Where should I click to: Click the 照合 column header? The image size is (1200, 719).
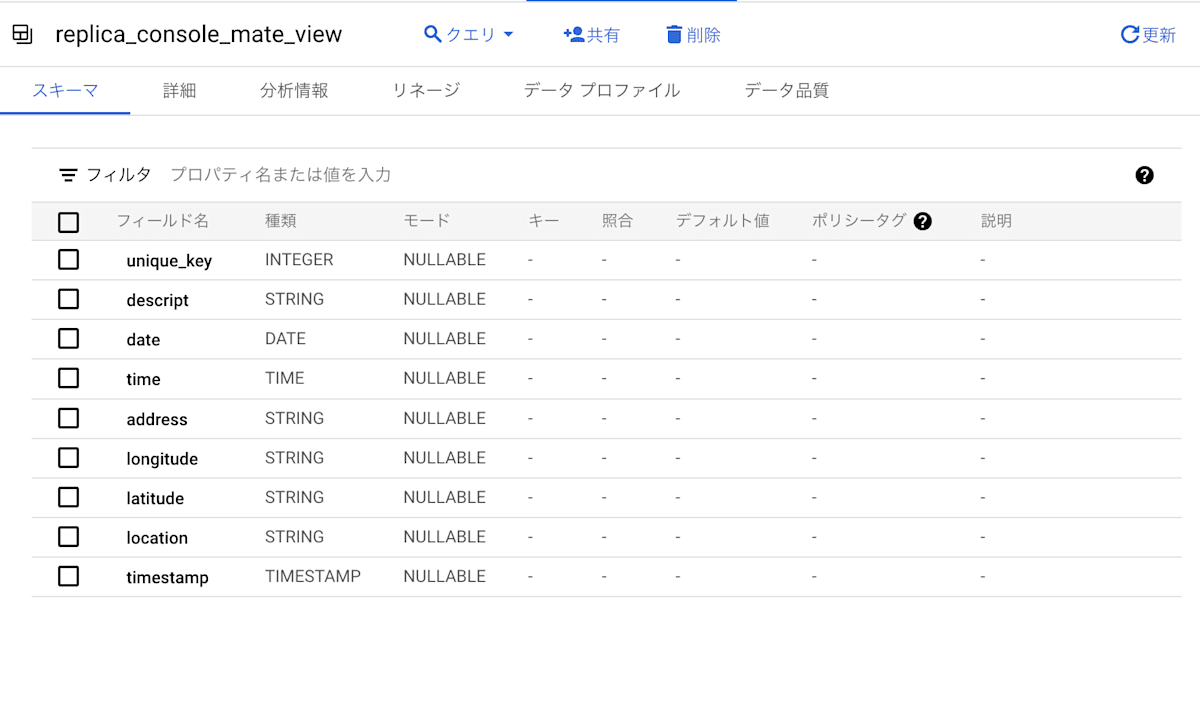click(618, 221)
